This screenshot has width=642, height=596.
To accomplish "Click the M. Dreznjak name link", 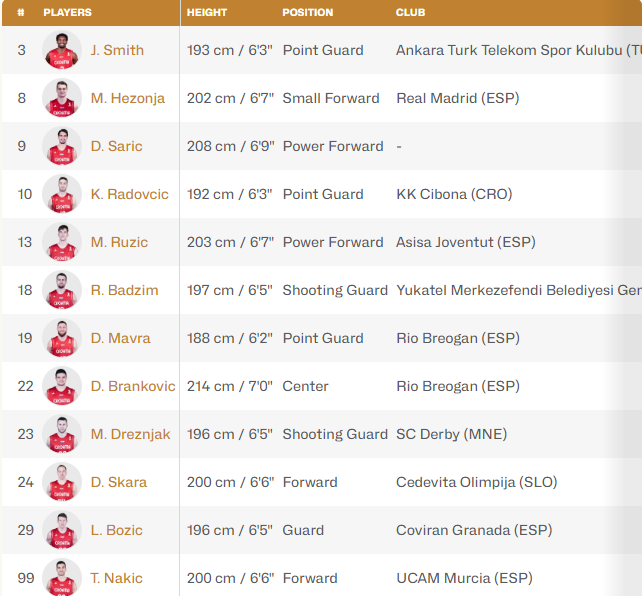I will 130,434.
